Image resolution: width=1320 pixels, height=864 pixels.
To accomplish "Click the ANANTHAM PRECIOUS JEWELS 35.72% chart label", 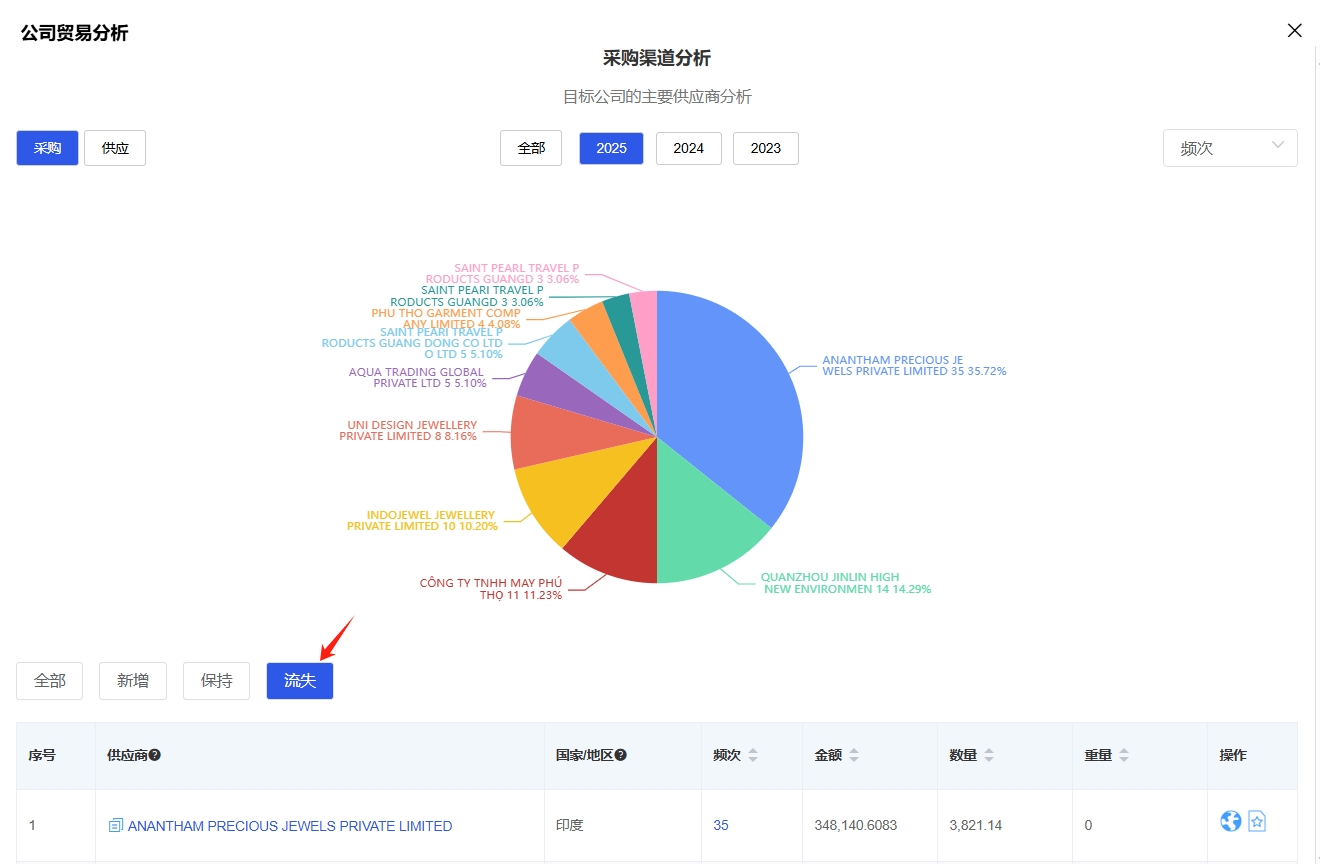I will [x=914, y=365].
